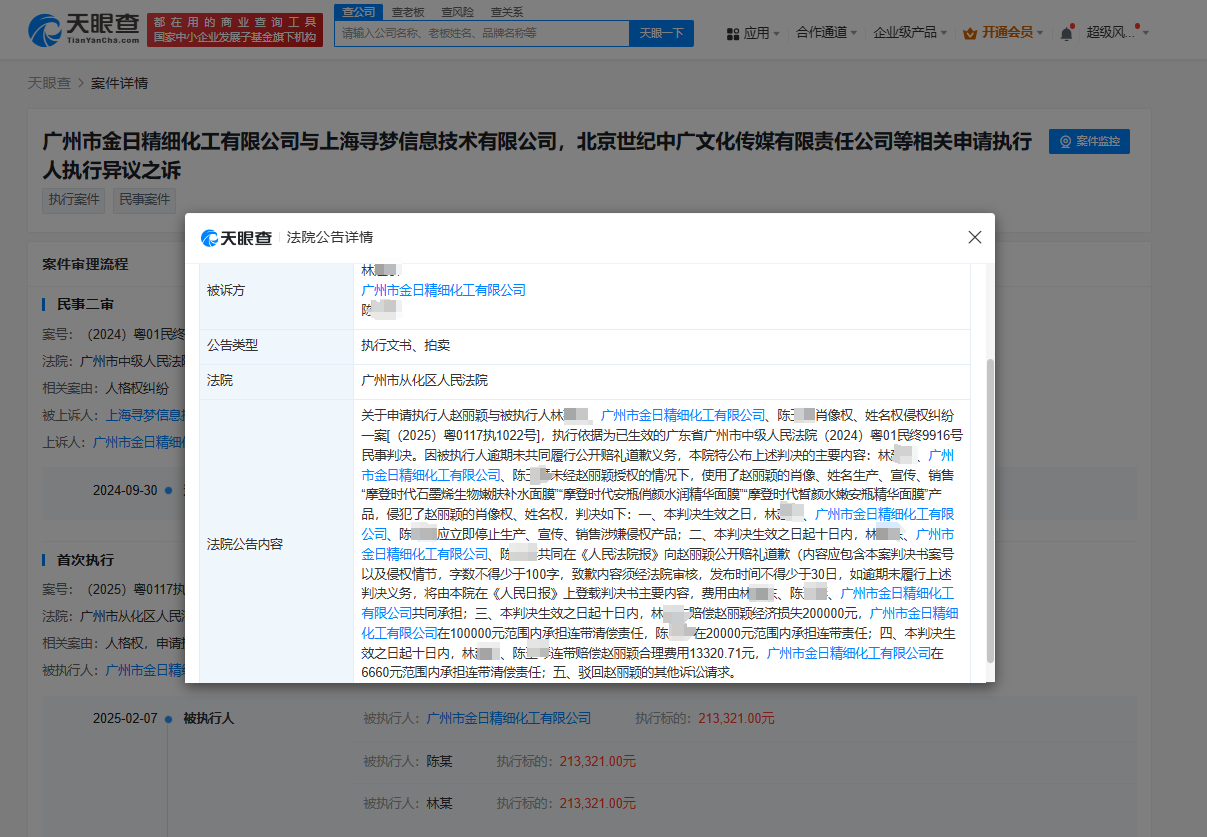Click the 执行案件 tag
The width and height of the screenshot is (1207, 837).
[75, 199]
